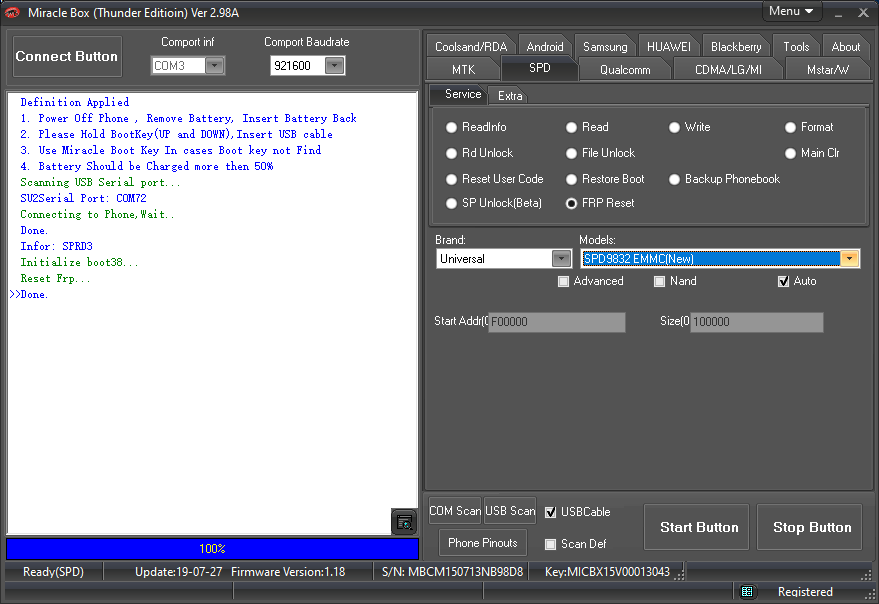Toggle the USBCable checkbox

coord(550,512)
